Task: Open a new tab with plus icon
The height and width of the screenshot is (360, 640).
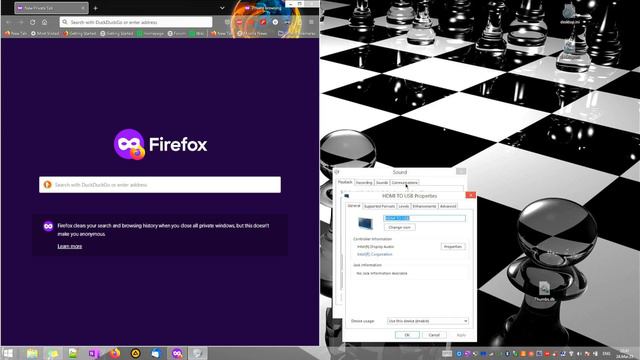Action: click(96, 8)
